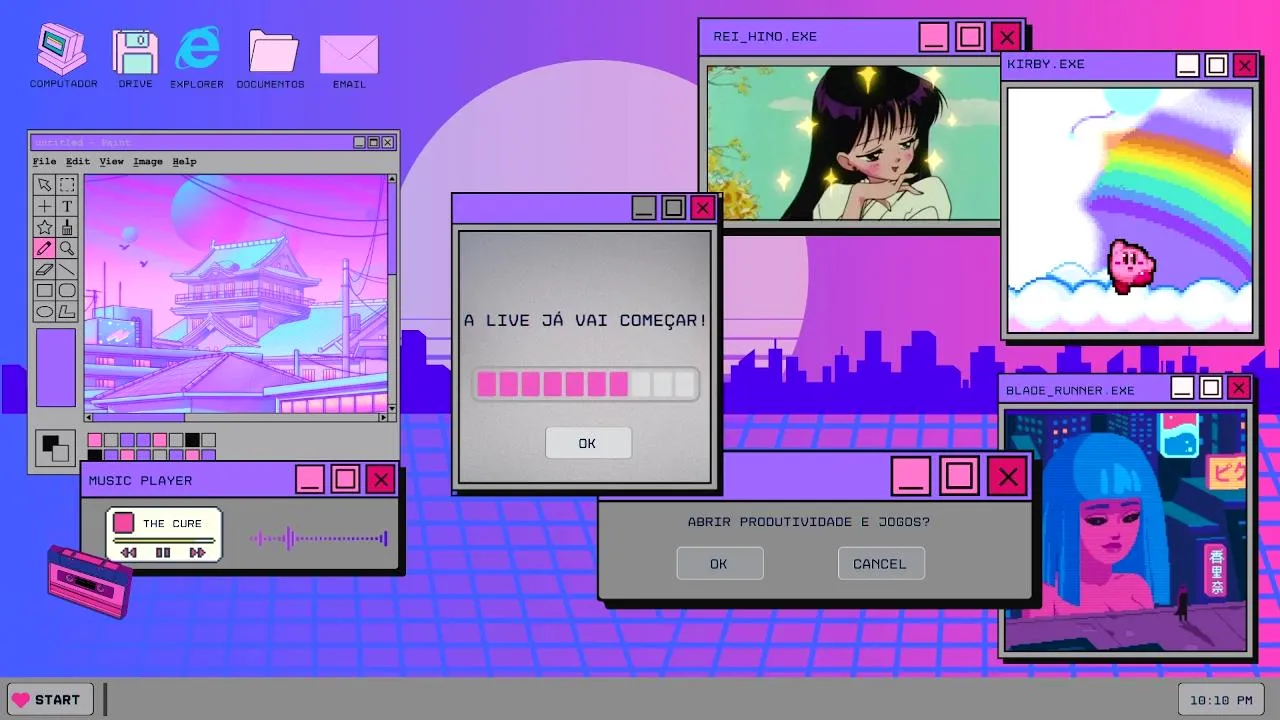
Task: Click the Kirby character in KIRBY.EXE
Action: (1131, 265)
